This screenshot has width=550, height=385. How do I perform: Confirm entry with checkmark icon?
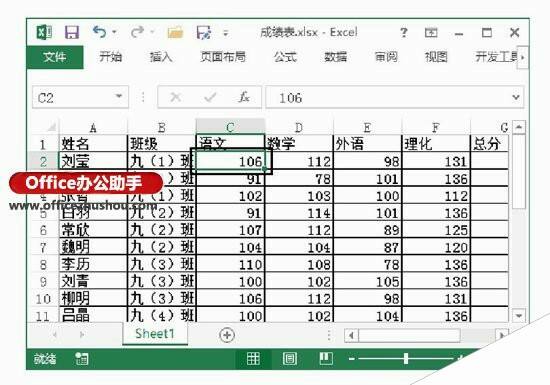[x=210, y=97]
